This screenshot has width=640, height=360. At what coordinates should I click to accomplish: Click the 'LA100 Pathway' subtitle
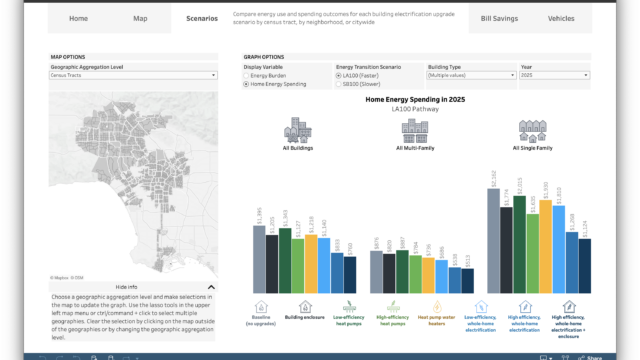tap(415, 109)
